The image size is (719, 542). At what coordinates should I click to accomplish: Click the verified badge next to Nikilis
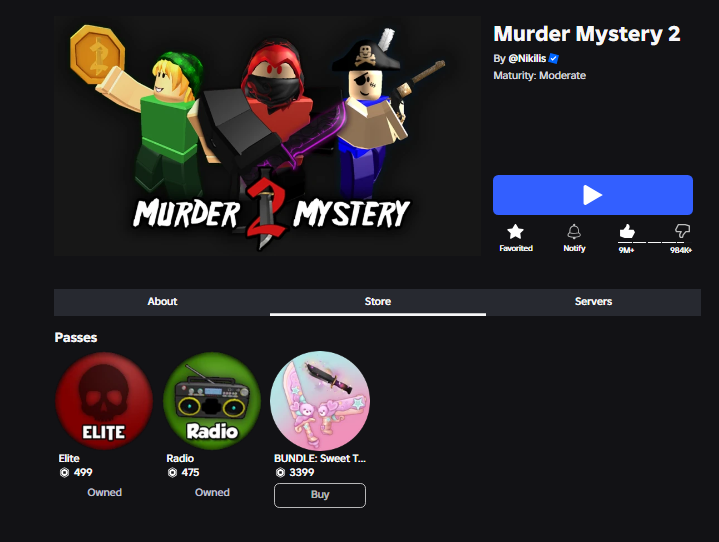click(x=553, y=59)
